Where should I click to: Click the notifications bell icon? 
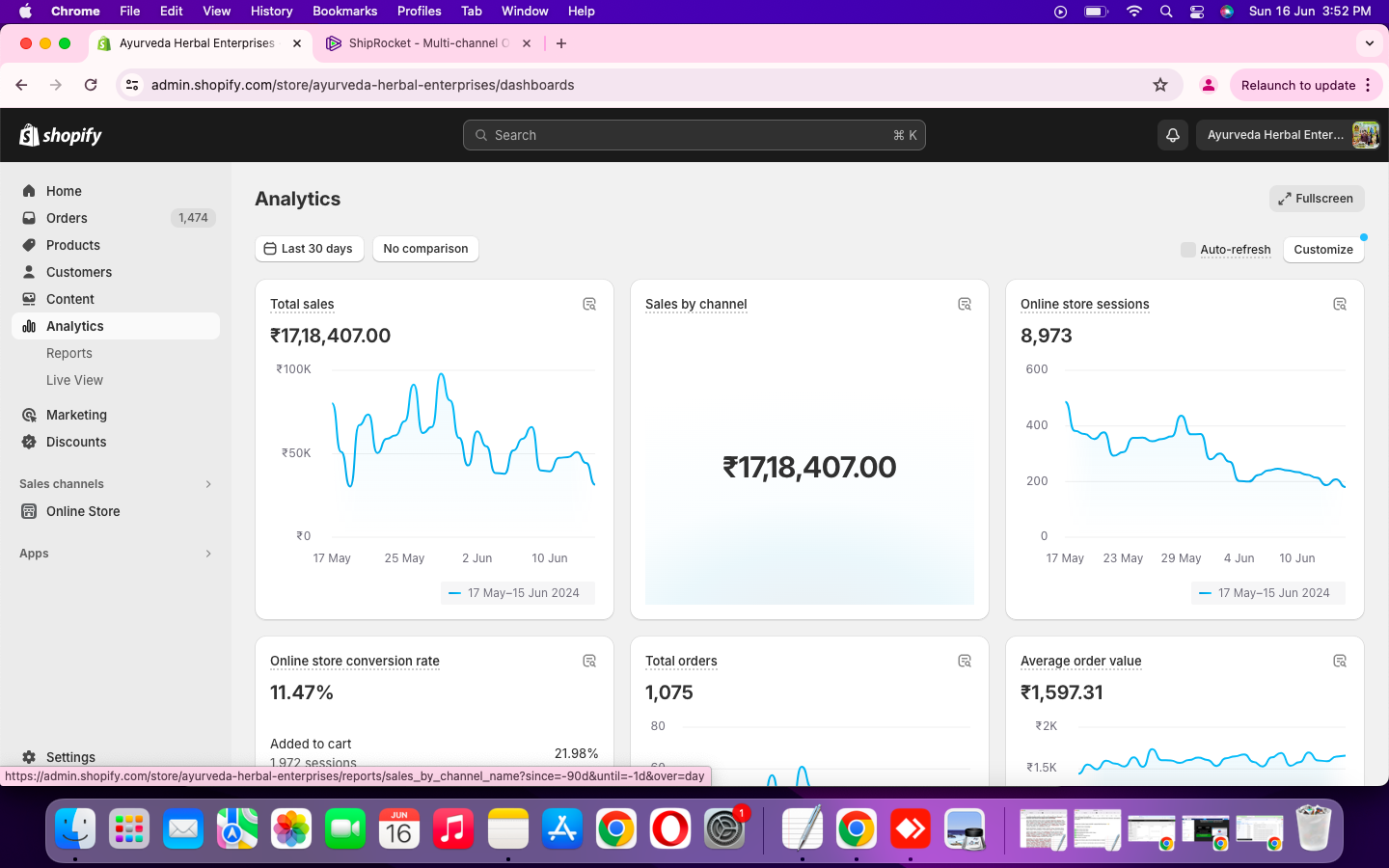click(1173, 135)
